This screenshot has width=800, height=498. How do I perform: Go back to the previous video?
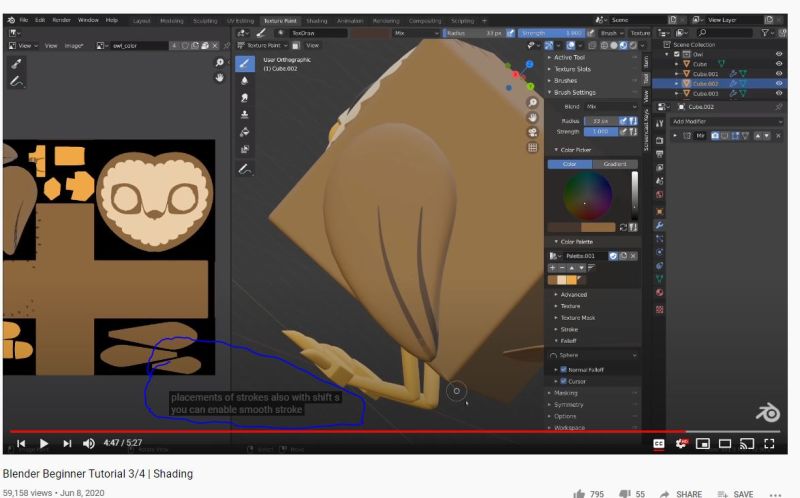tap(21, 443)
